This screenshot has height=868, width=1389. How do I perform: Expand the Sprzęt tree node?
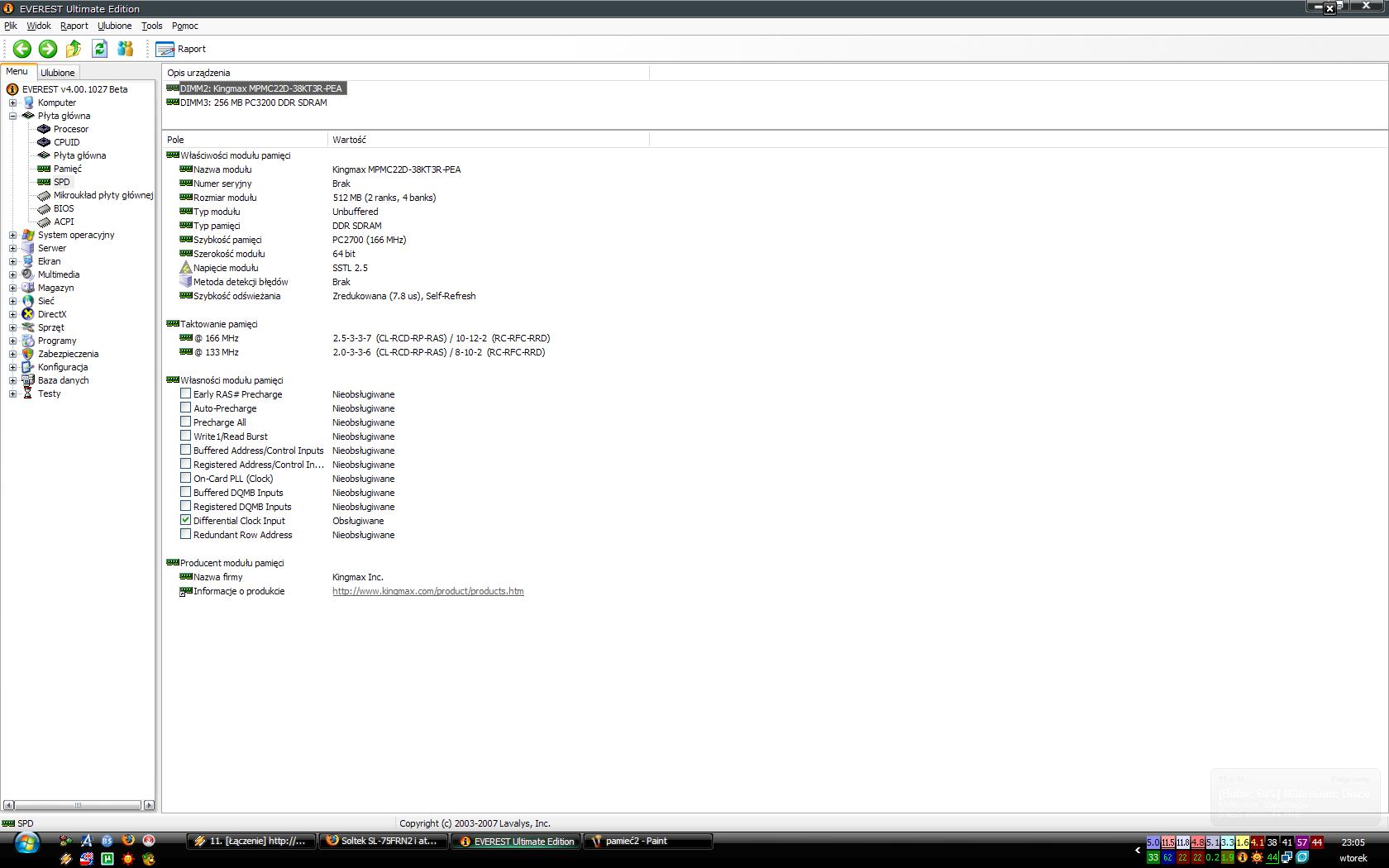12,327
